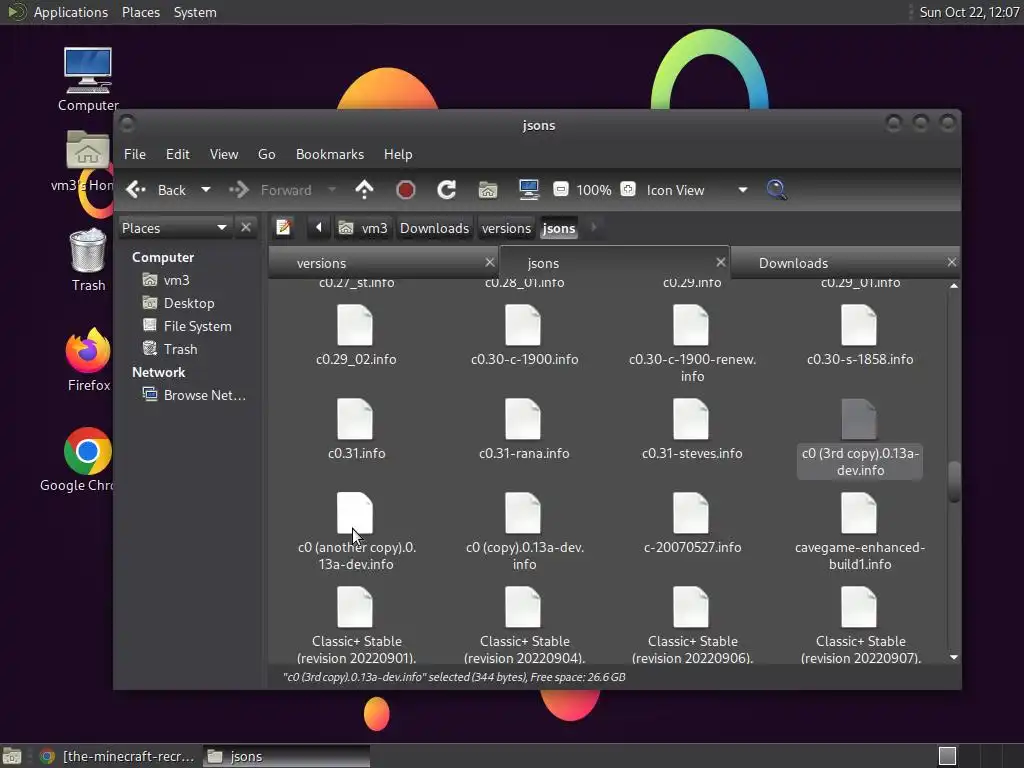Open the View menu
The image size is (1024, 768).
tap(224, 154)
